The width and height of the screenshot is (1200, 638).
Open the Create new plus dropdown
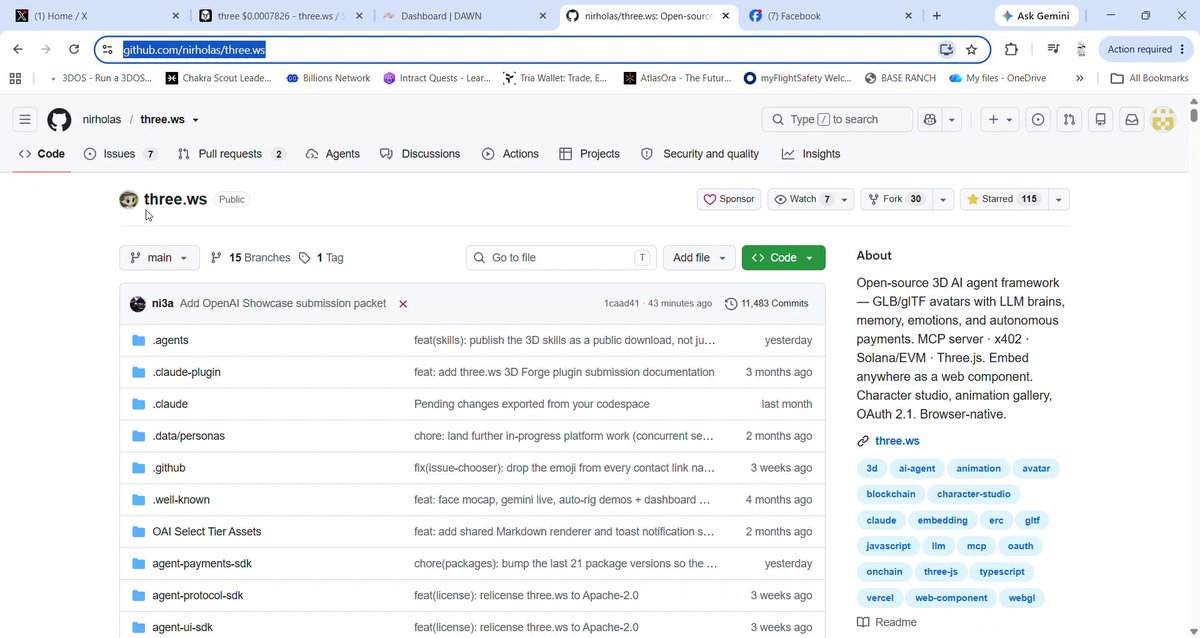1000,119
